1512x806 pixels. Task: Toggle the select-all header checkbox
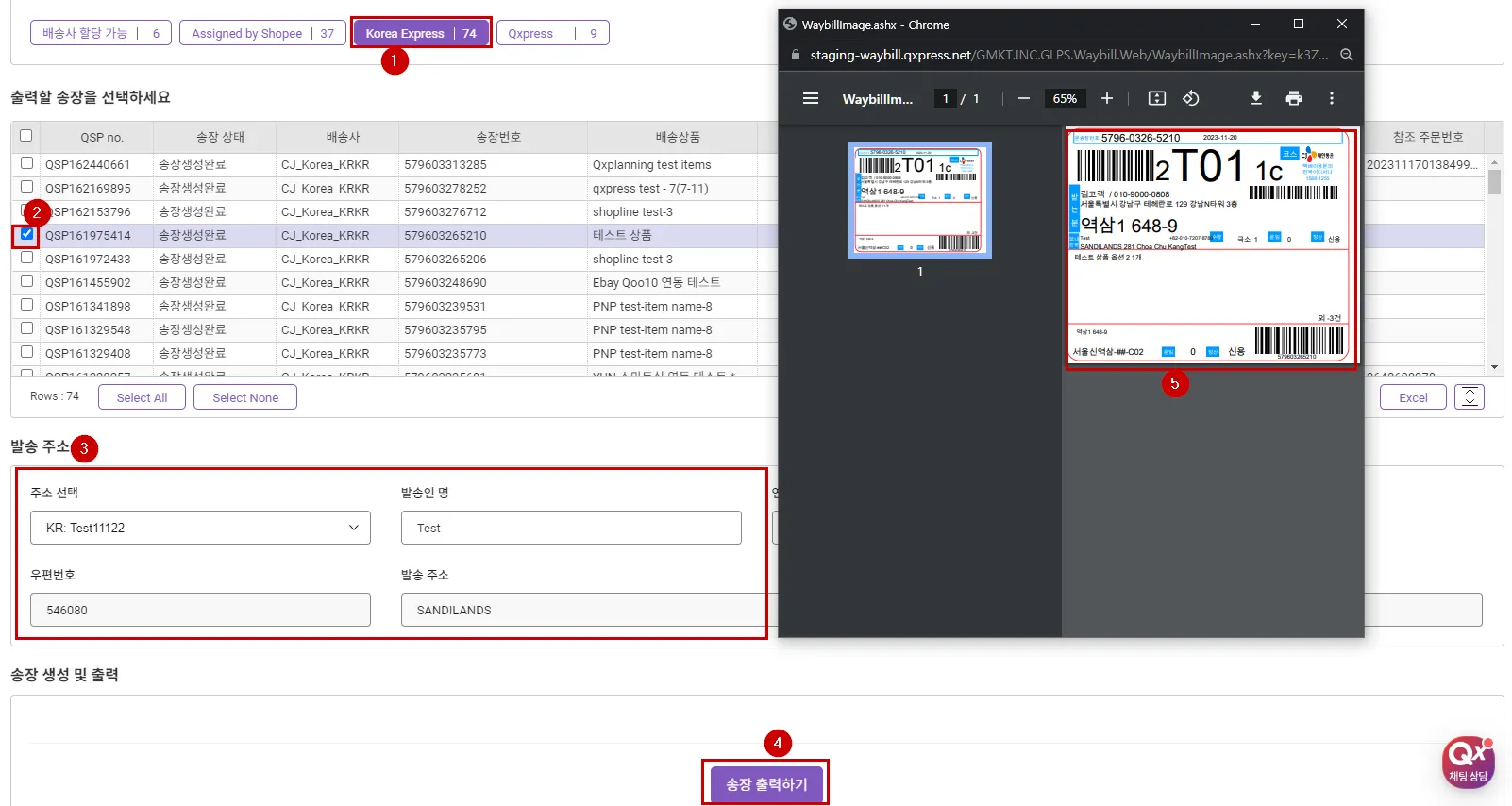[26, 136]
